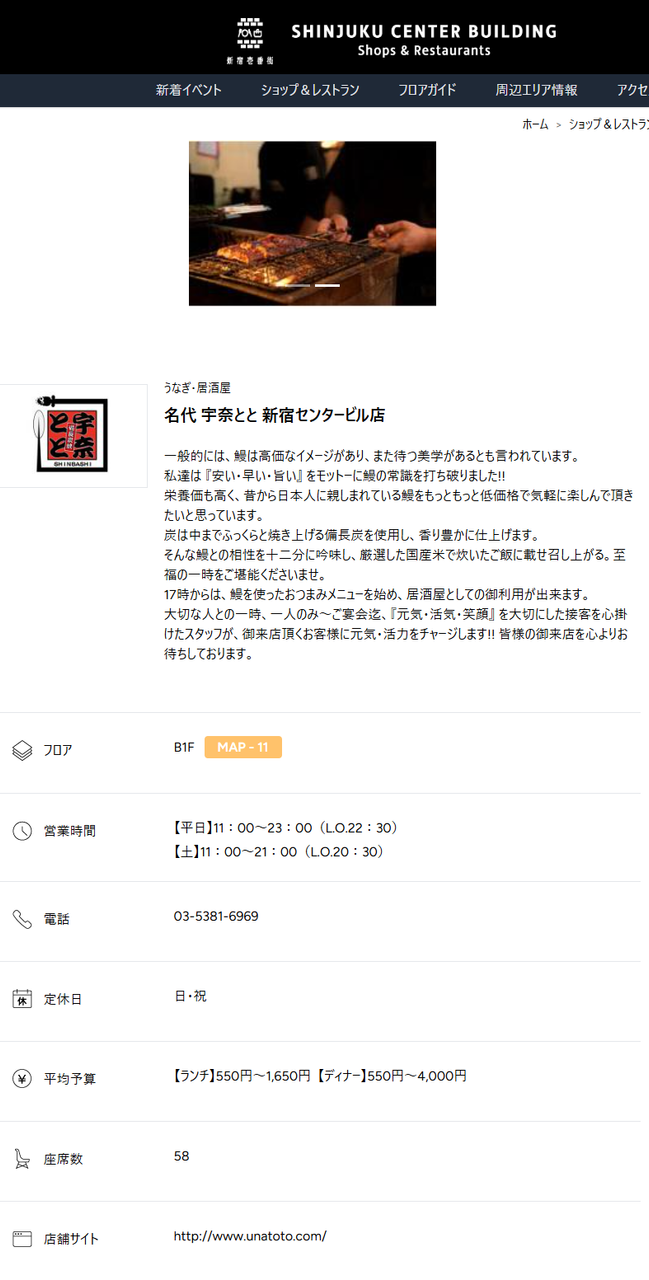The height and width of the screenshot is (1280, 649).
Task: Open the フロアガイド nav item
Action: coord(427,90)
